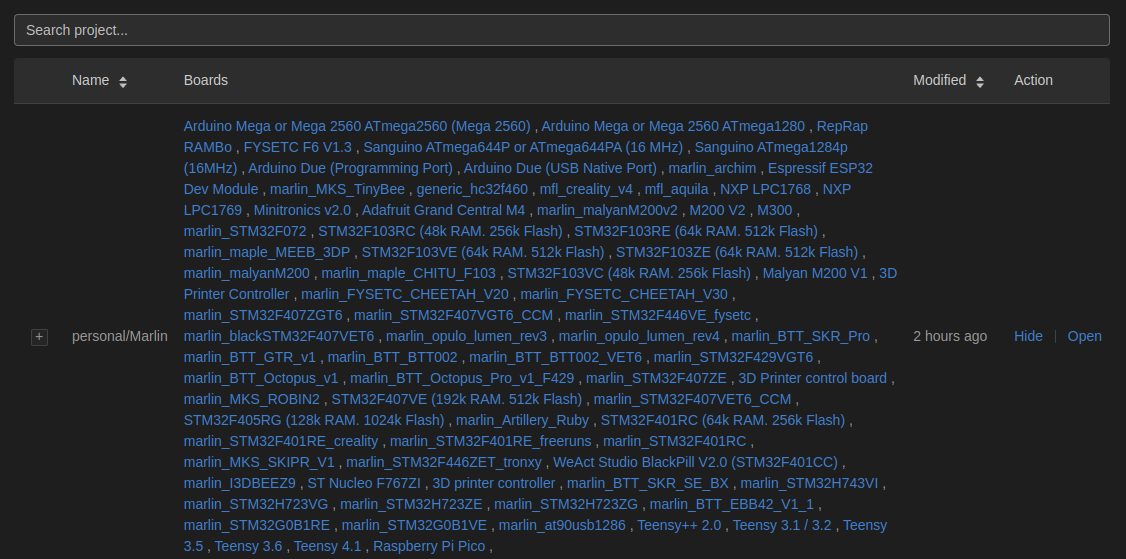The width and height of the screenshot is (1126, 559).
Task: Open the personal/Marlin project
Action: click(x=1084, y=336)
